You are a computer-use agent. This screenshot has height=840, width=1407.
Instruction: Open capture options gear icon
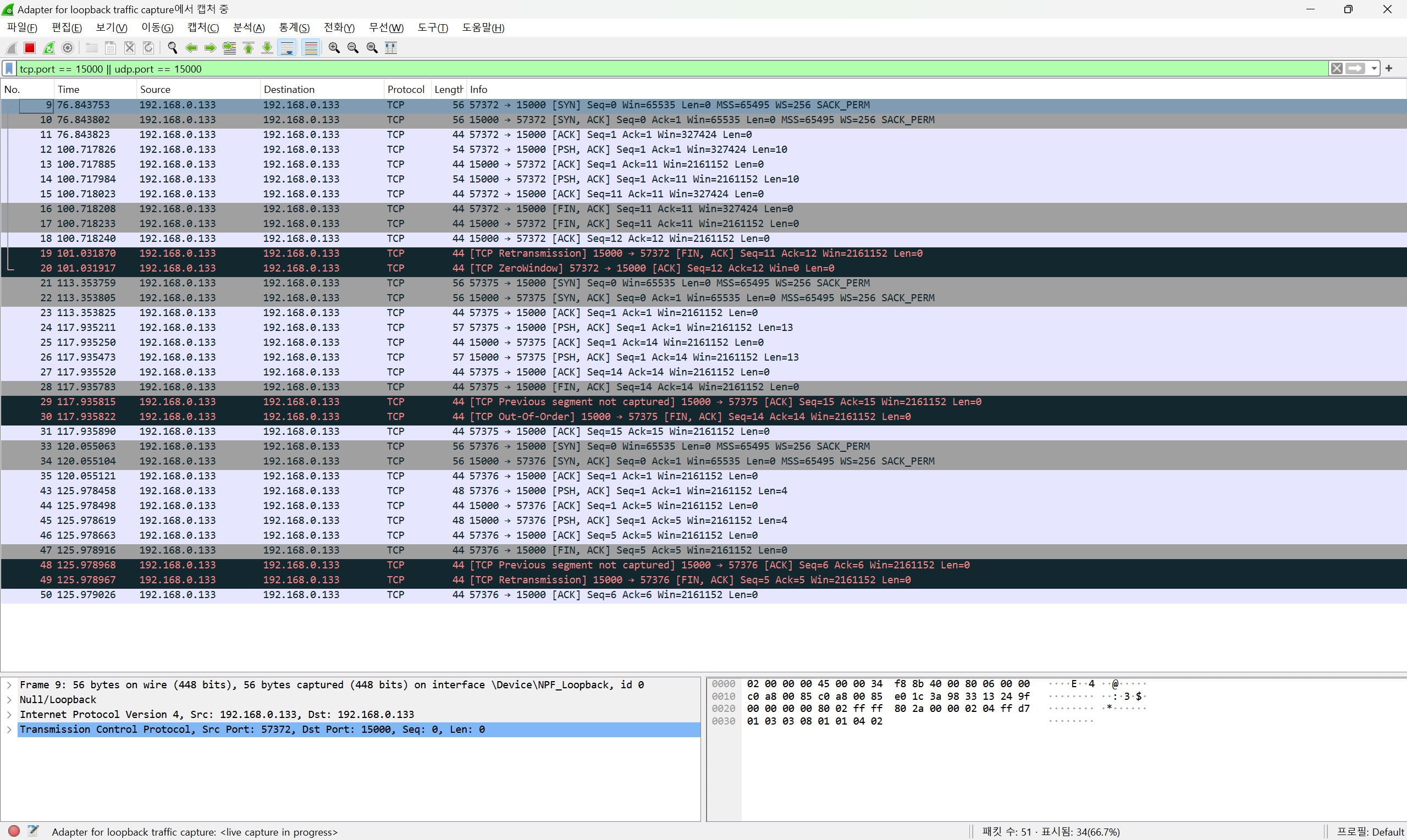(68, 48)
